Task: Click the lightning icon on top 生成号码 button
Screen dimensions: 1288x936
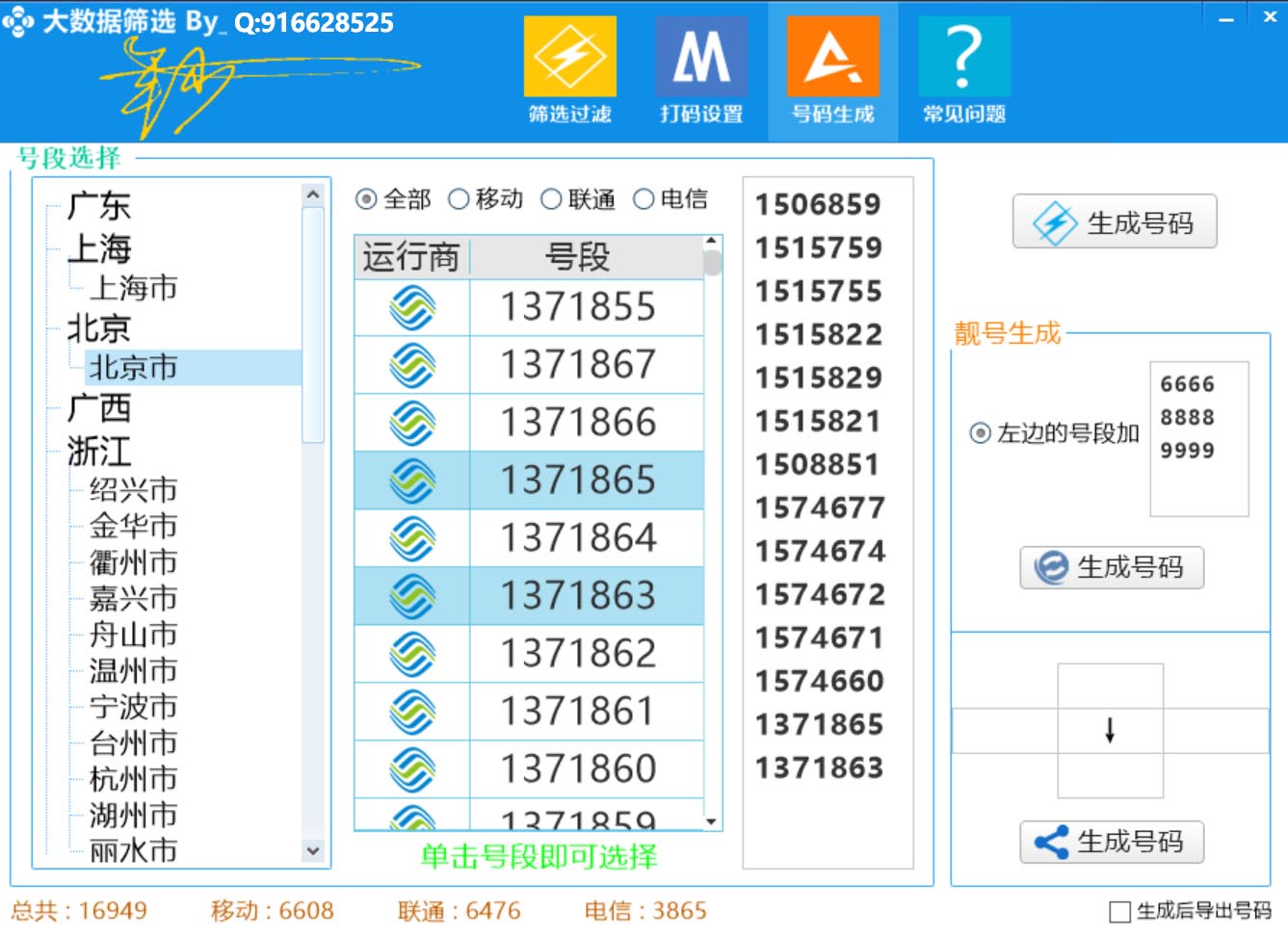Action: [1053, 221]
